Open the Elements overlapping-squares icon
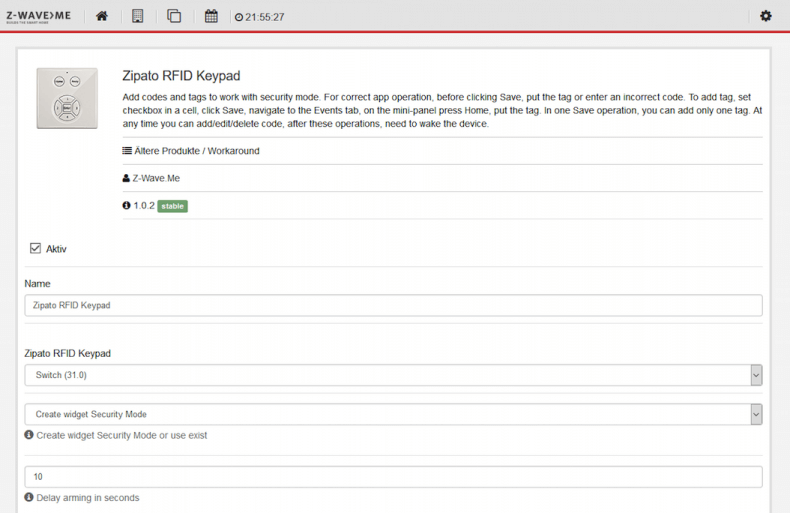Viewport: 790px width, 513px height. (x=174, y=16)
